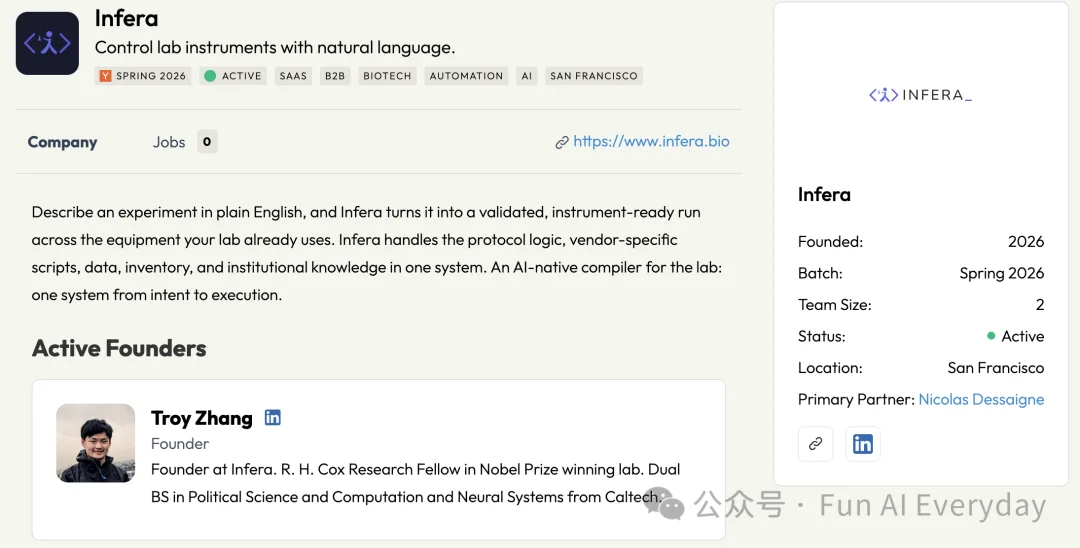The height and width of the screenshot is (548, 1080).
Task: Click the chain link icon beside infera.bio
Action: click(x=562, y=143)
